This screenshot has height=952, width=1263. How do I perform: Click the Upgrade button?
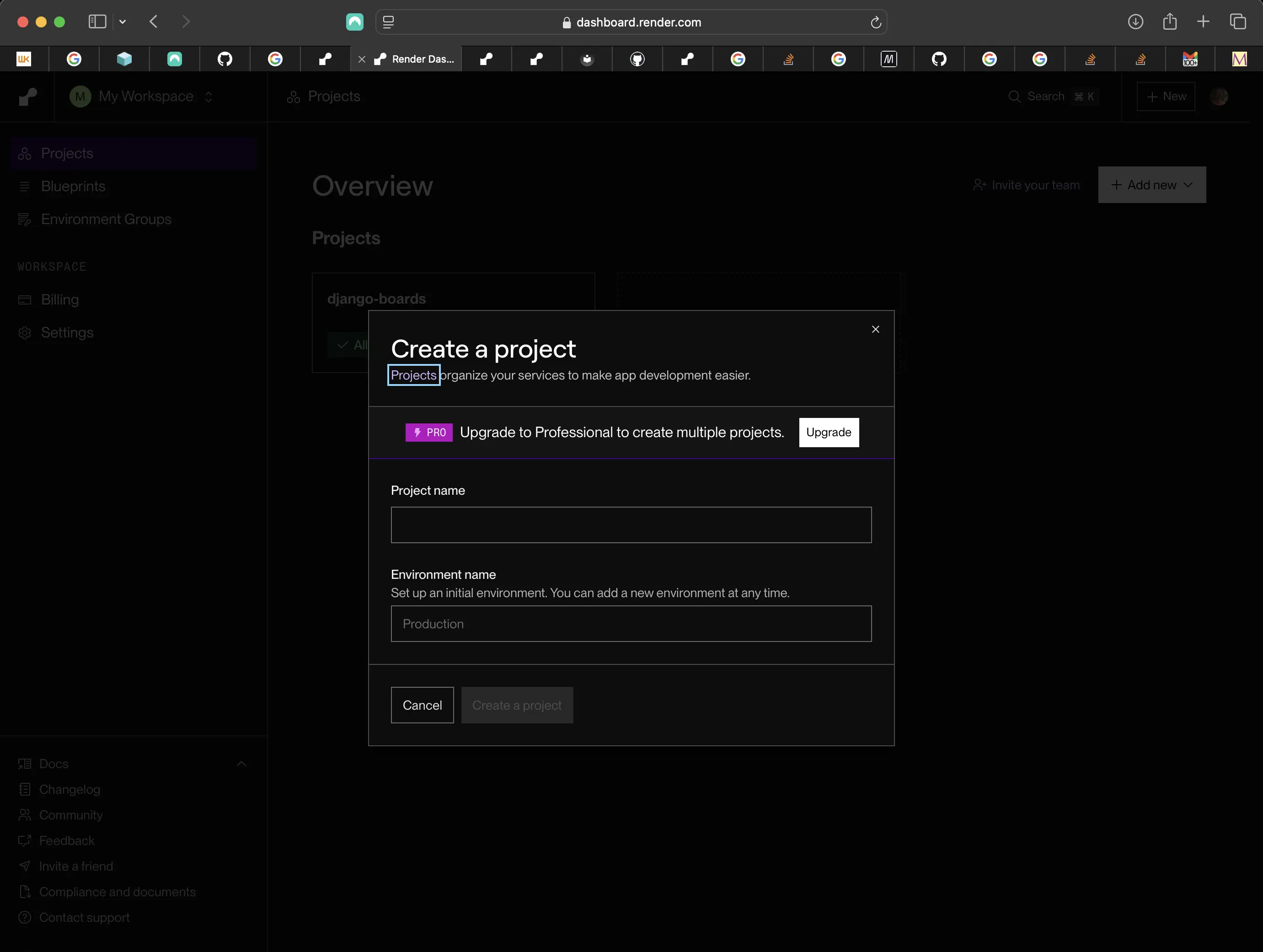point(829,432)
